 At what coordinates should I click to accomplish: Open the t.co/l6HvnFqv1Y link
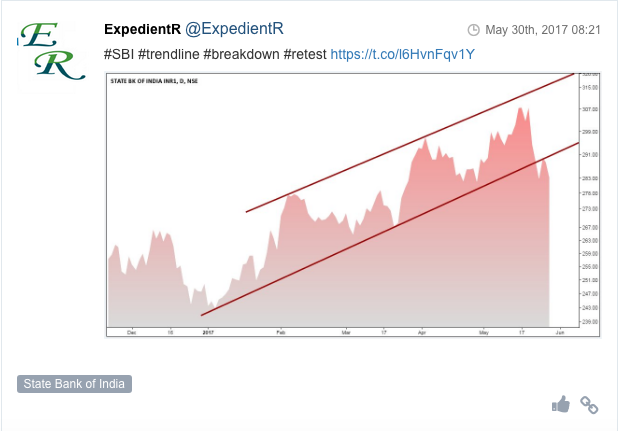(x=402, y=54)
